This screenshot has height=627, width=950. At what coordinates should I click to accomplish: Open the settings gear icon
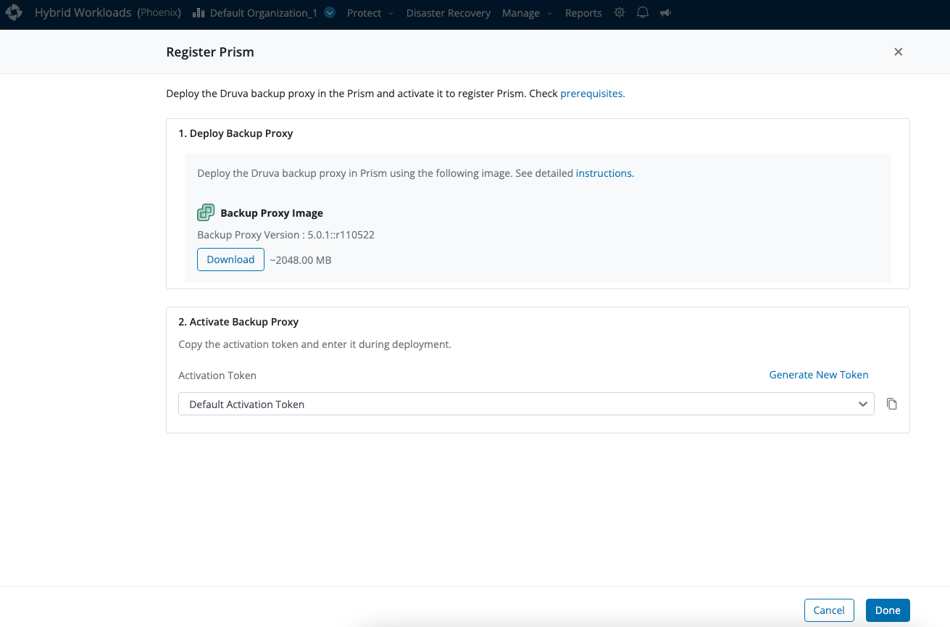[x=619, y=13]
